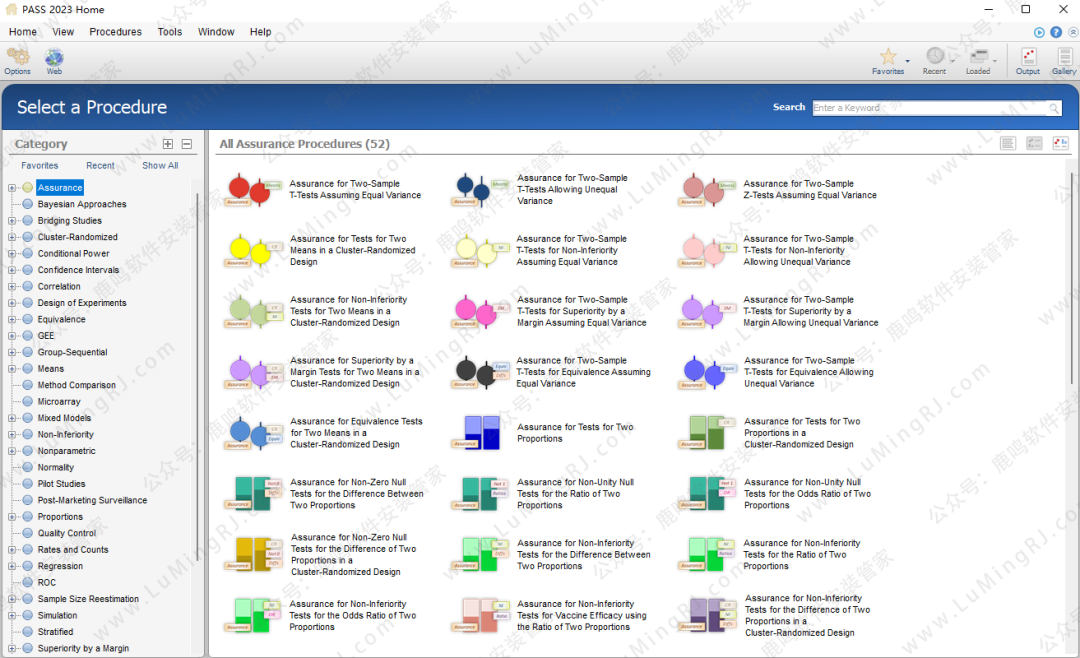Open the Output window icon
The image size is (1080, 658).
[1028, 58]
